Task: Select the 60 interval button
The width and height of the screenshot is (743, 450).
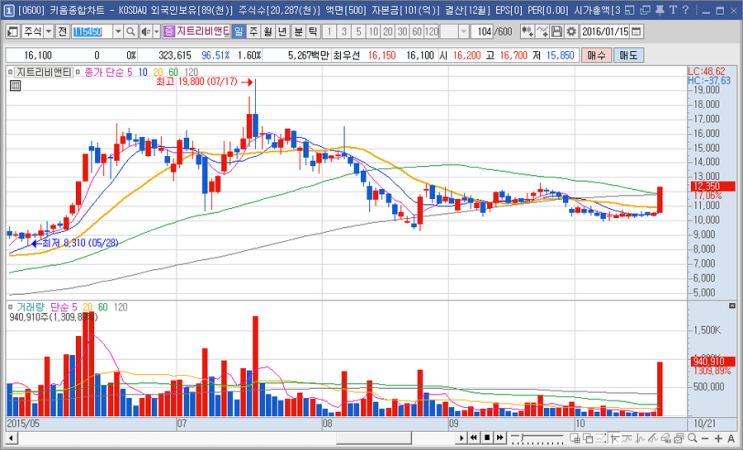Action: (417, 32)
